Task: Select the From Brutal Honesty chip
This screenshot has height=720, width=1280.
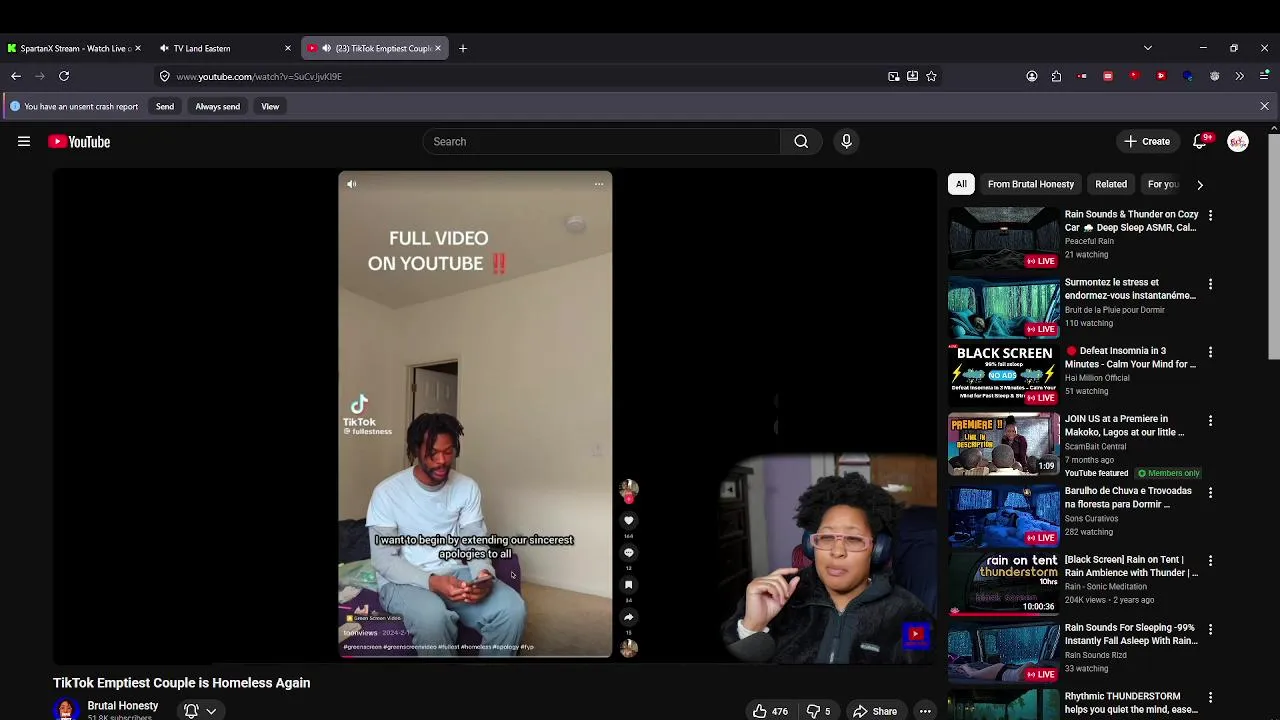Action: 1031,184
